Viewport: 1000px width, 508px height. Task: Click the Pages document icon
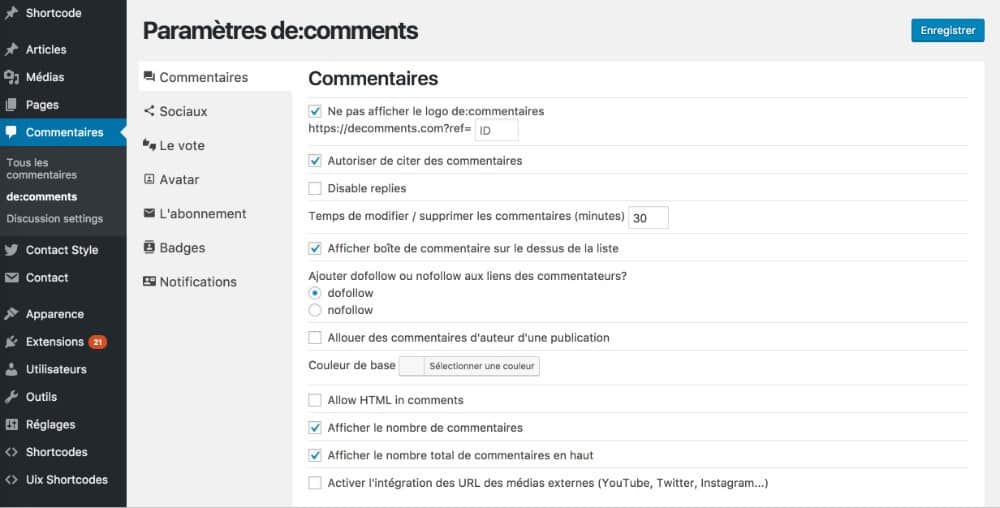pos(11,105)
